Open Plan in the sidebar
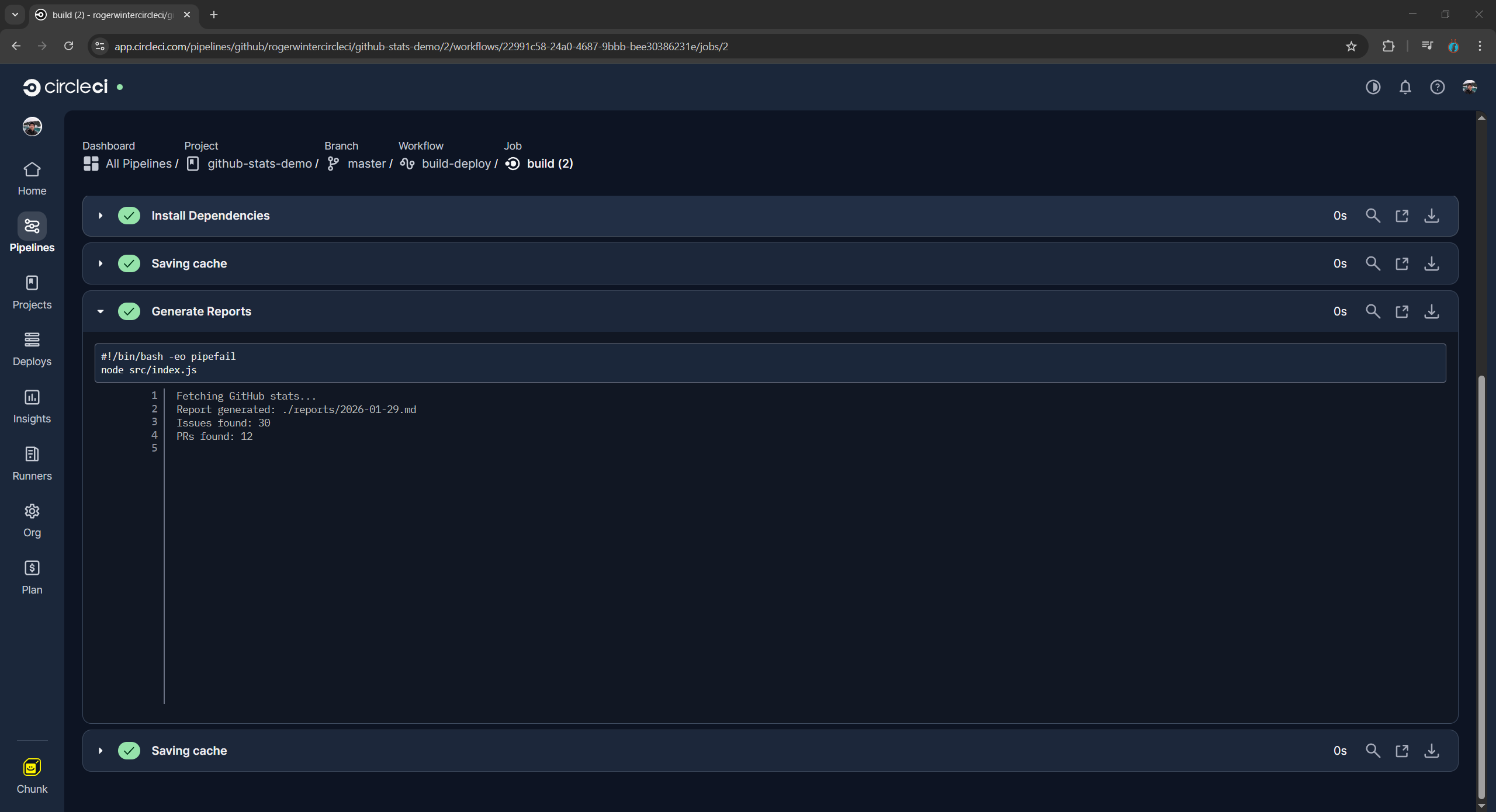 32,578
